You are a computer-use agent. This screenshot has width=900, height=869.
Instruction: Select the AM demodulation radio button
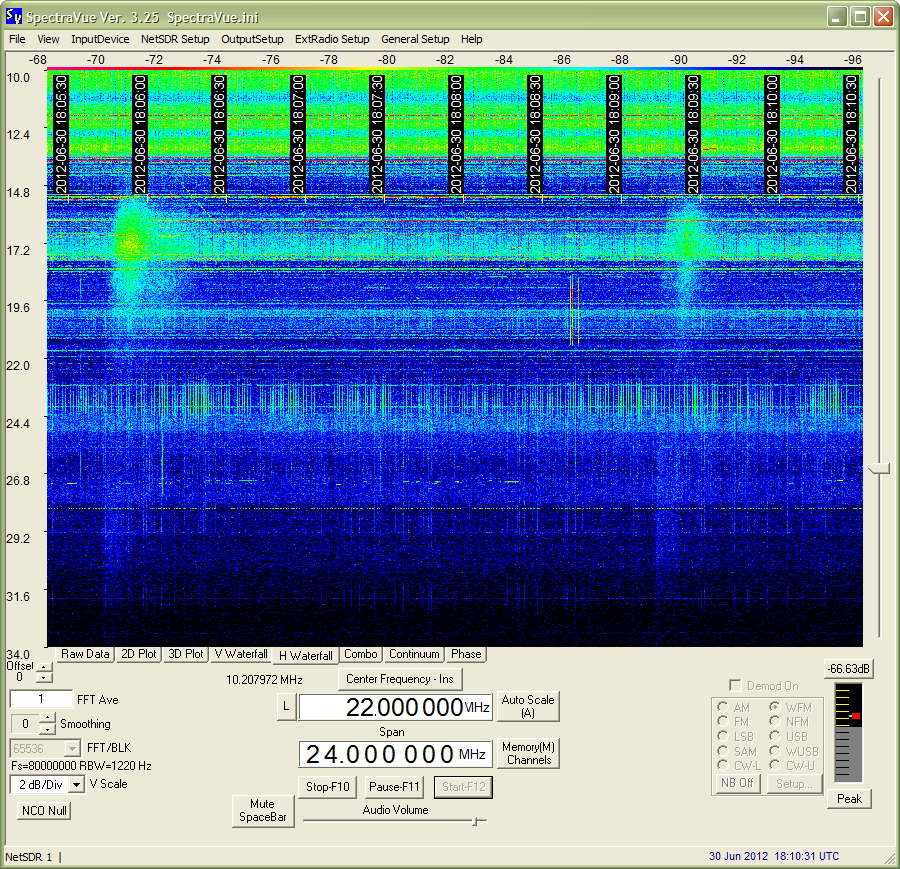point(723,707)
